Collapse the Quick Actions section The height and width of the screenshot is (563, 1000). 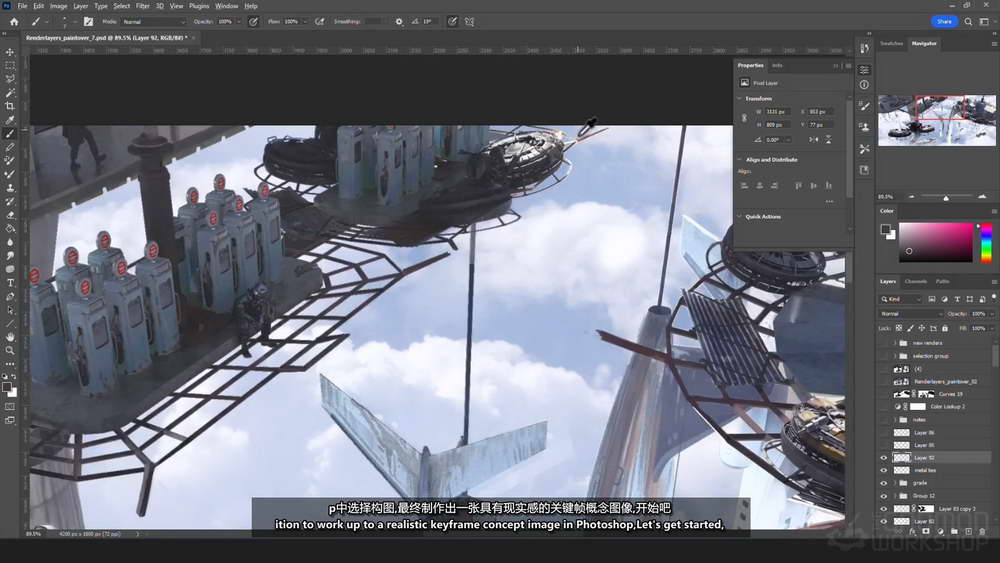(740, 217)
